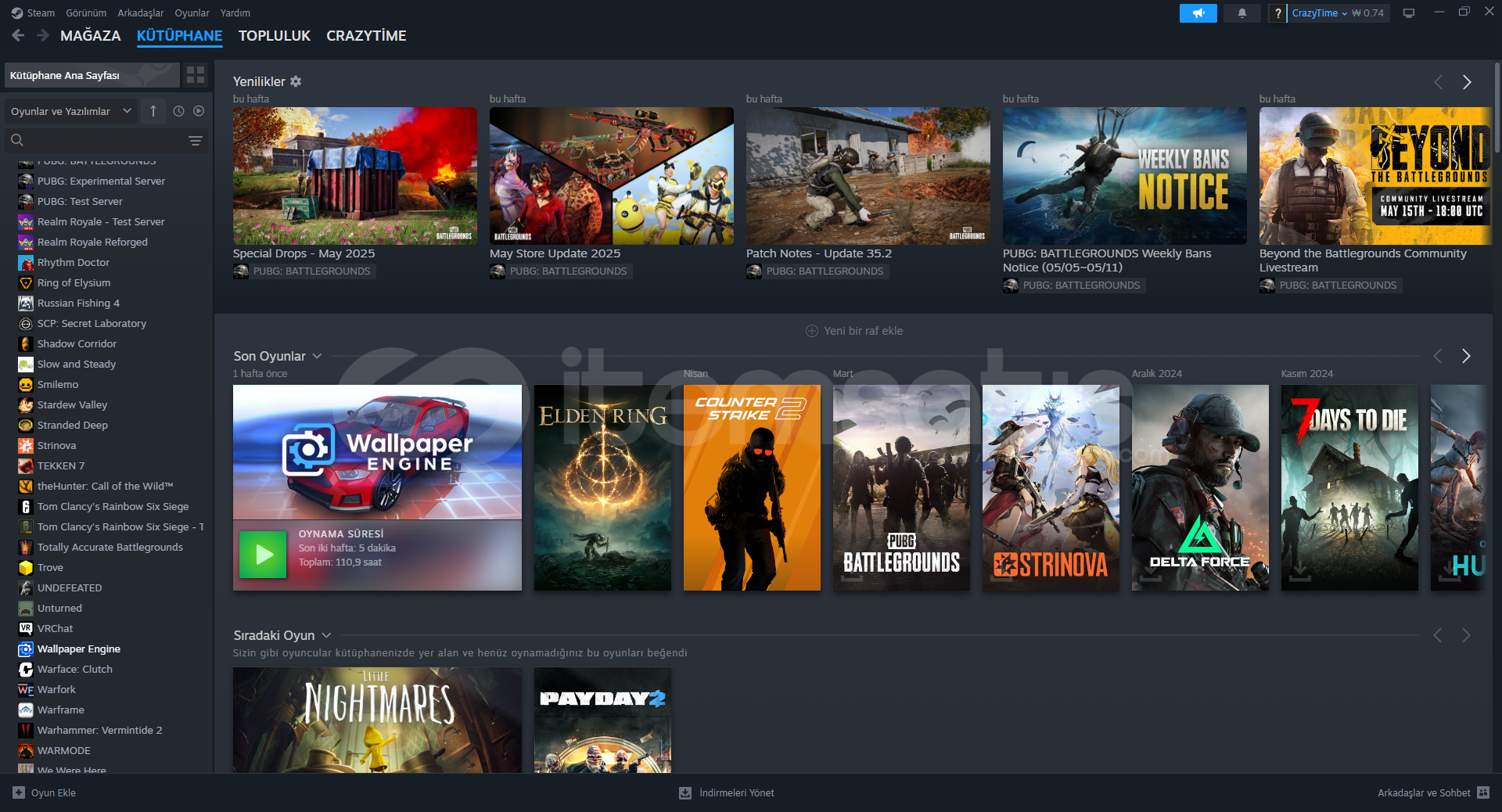Open the Oyunlar menu

pos(192,13)
